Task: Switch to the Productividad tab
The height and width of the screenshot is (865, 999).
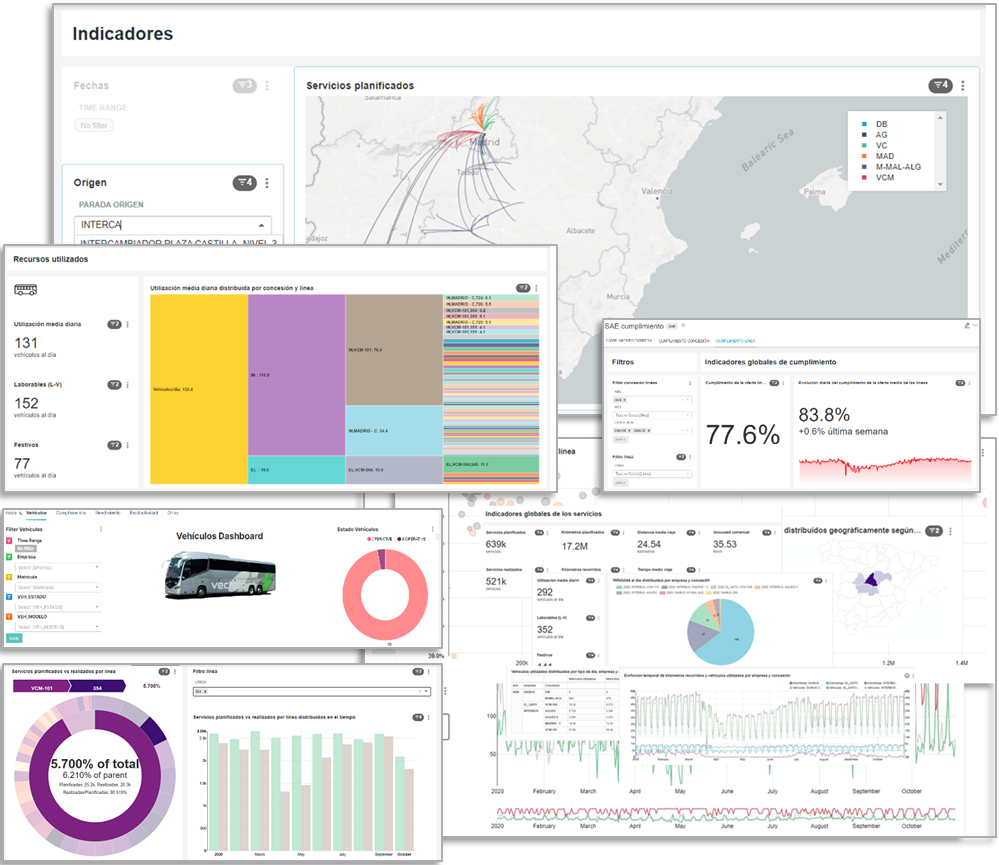Action: 144,513
